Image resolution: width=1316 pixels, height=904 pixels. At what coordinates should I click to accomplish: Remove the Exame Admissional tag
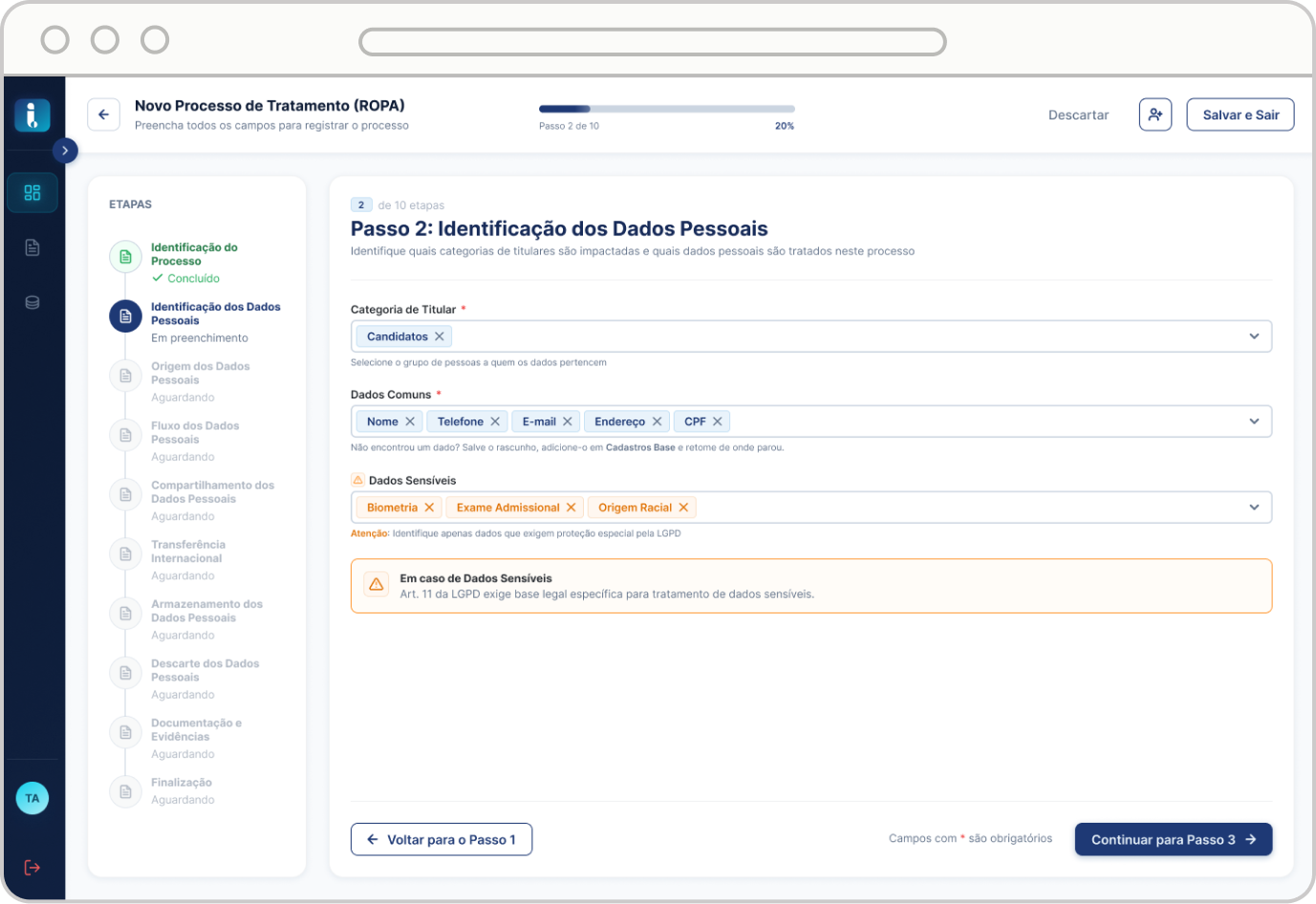572,507
